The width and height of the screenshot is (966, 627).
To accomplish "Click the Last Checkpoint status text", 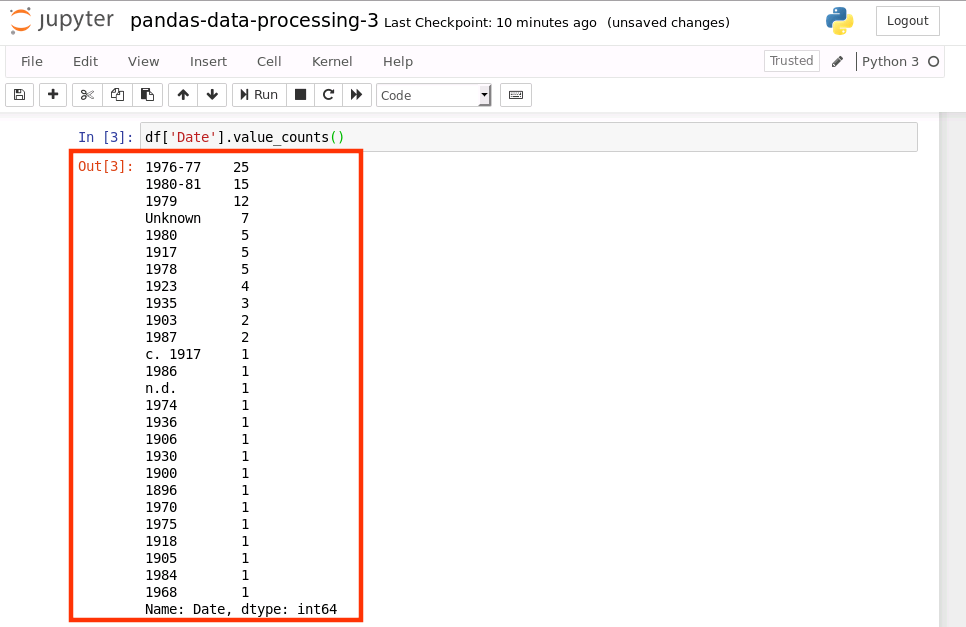I will (x=490, y=23).
